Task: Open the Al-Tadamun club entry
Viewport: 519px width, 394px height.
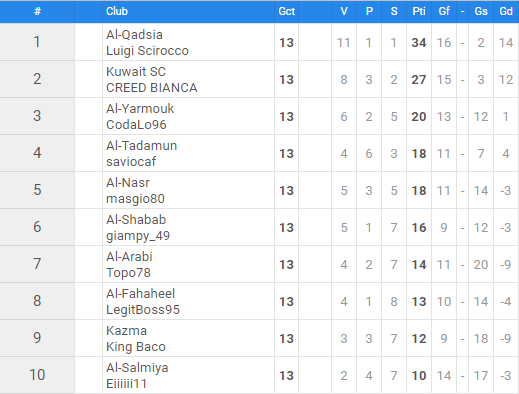Action: 142,145
